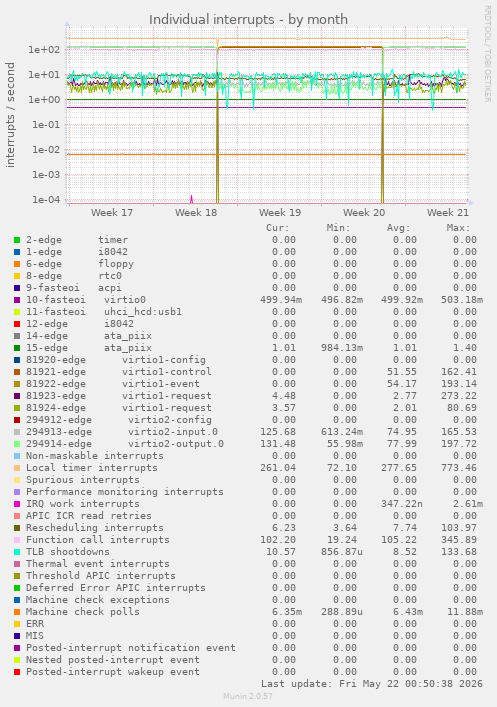Click the Local timer interrupts color swatch
The height and width of the screenshot is (707, 497).
point(17,468)
